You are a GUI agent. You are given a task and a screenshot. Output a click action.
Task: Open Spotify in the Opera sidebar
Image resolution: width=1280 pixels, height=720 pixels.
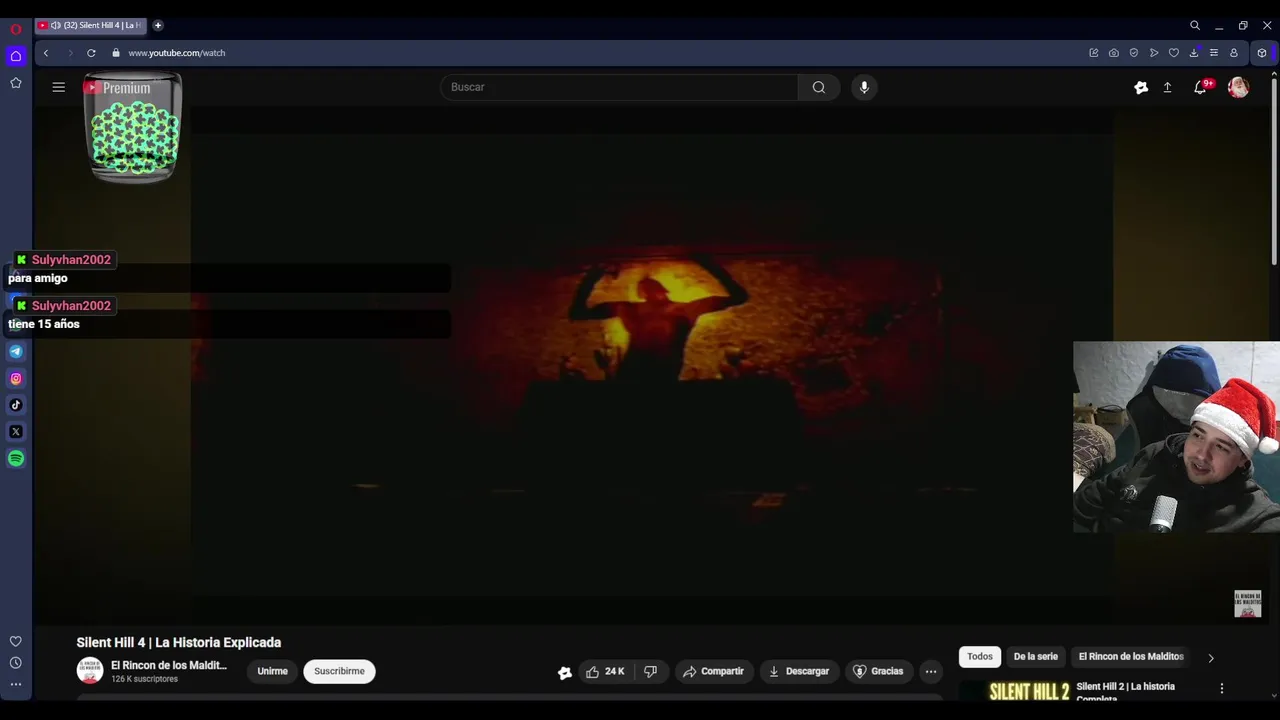pyautogui.click(x=16, y=458)
